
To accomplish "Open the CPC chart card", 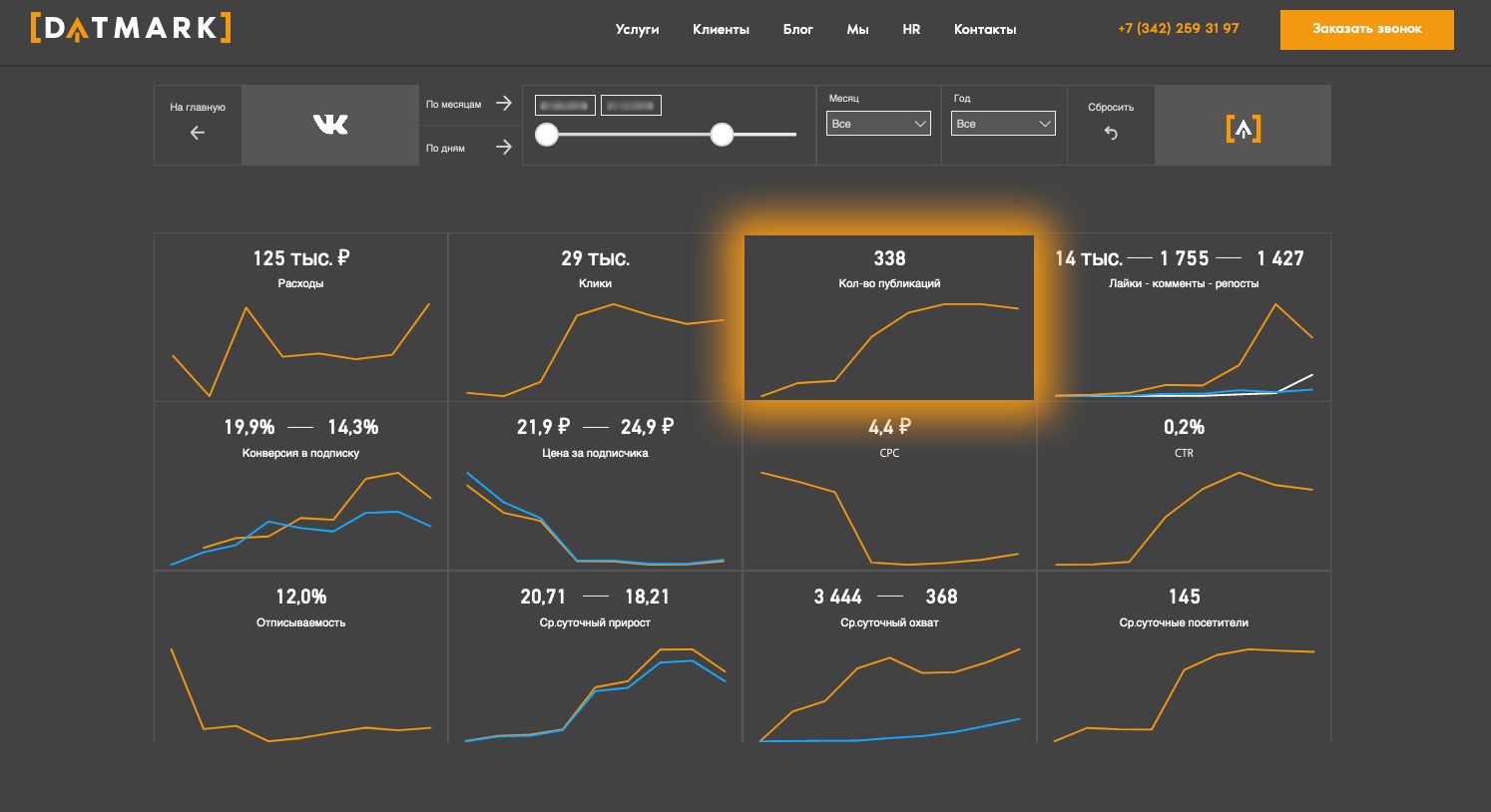I will click(889, 486).
